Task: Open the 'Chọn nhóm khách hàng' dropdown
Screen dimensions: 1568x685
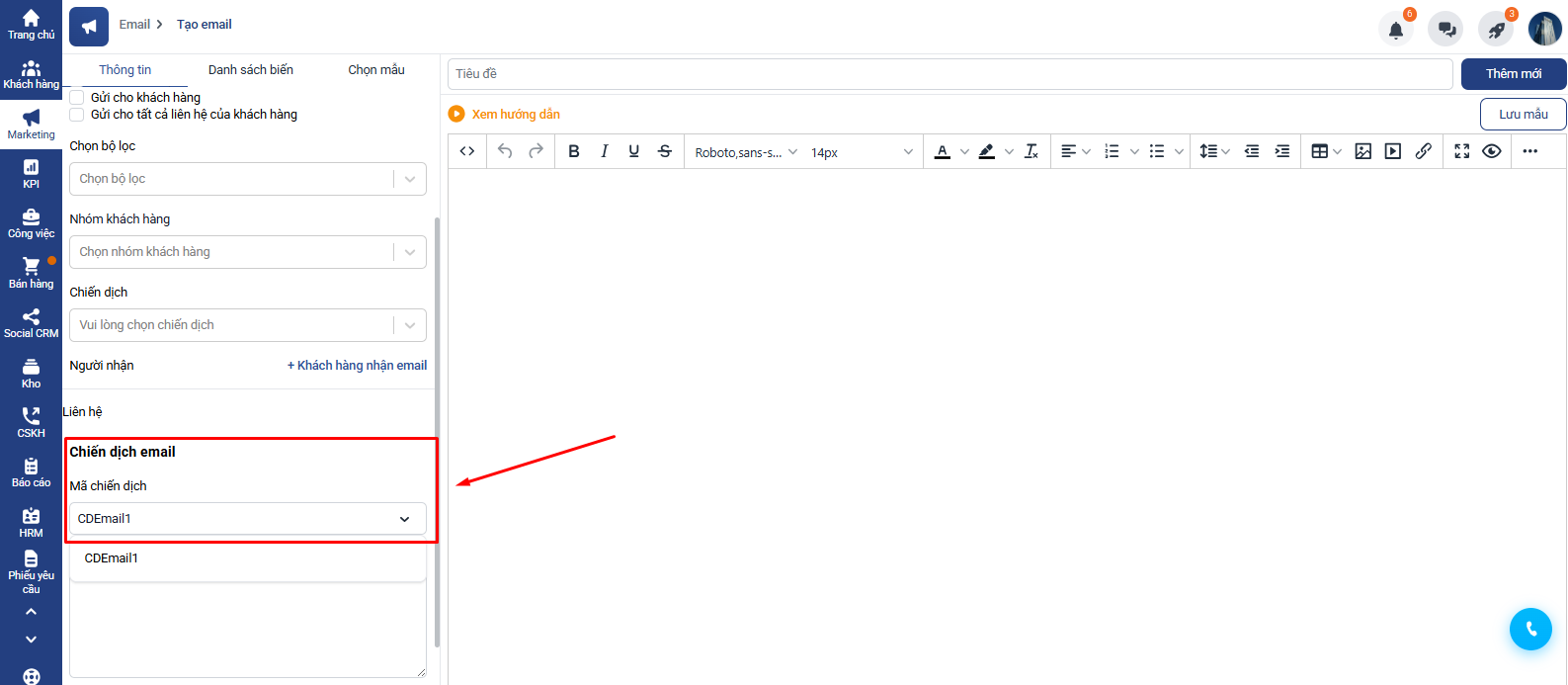Action: [247, 252]
